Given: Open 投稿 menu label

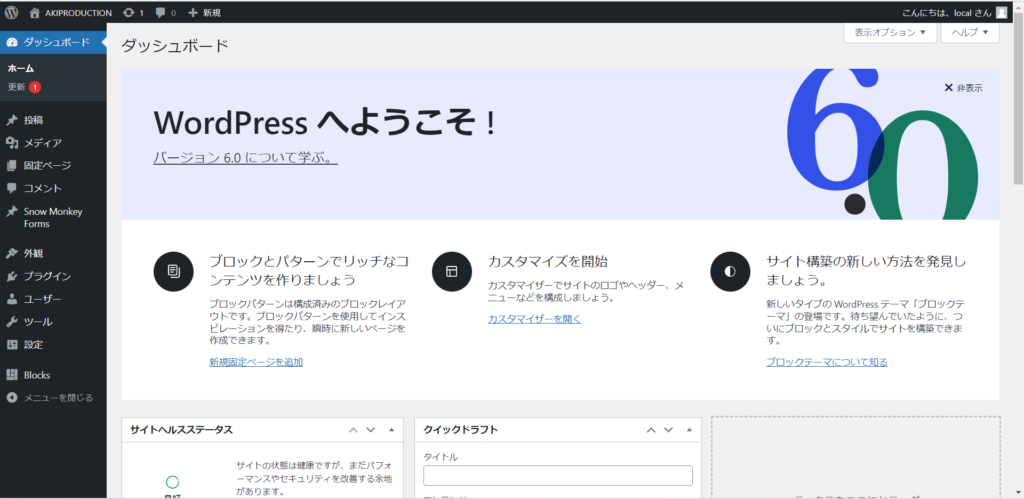Looking at the screenshot, I should [34, 120].
